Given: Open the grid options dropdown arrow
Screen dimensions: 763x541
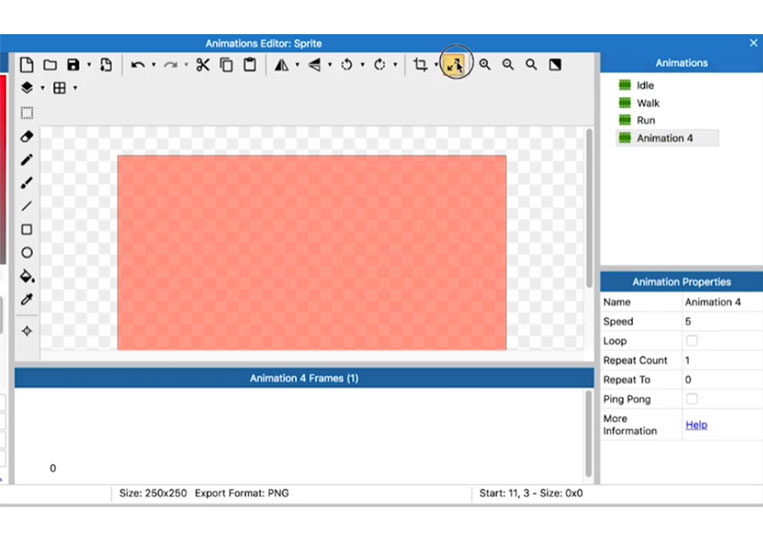Looking at the screenshot, I should [x=75, y=88].
